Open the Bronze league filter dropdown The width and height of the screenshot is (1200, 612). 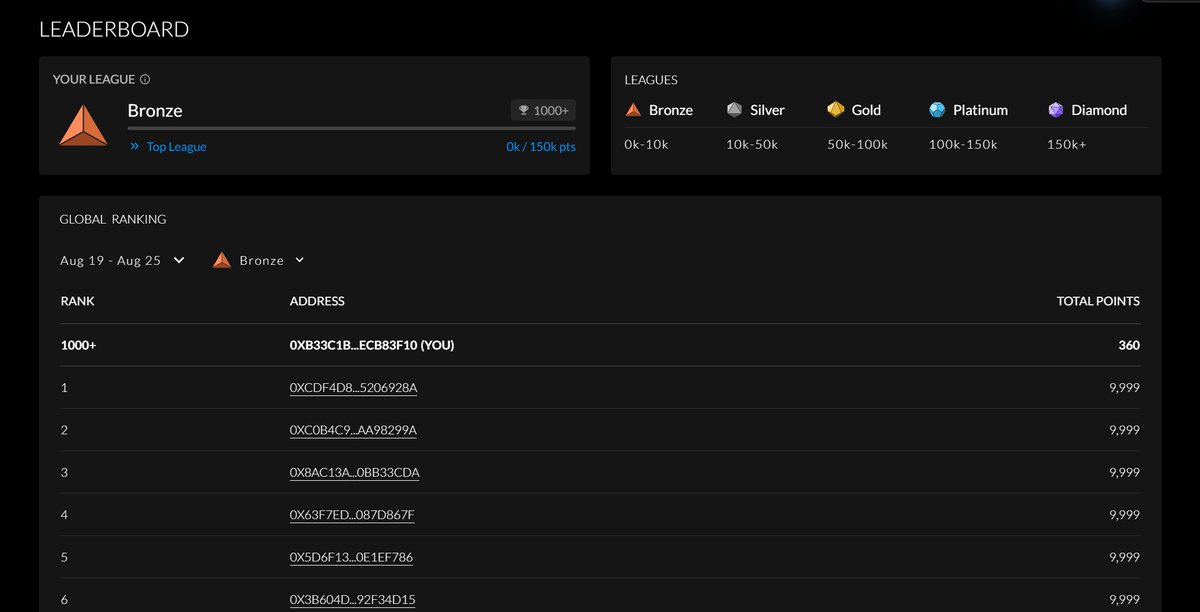tap(259, 260)
